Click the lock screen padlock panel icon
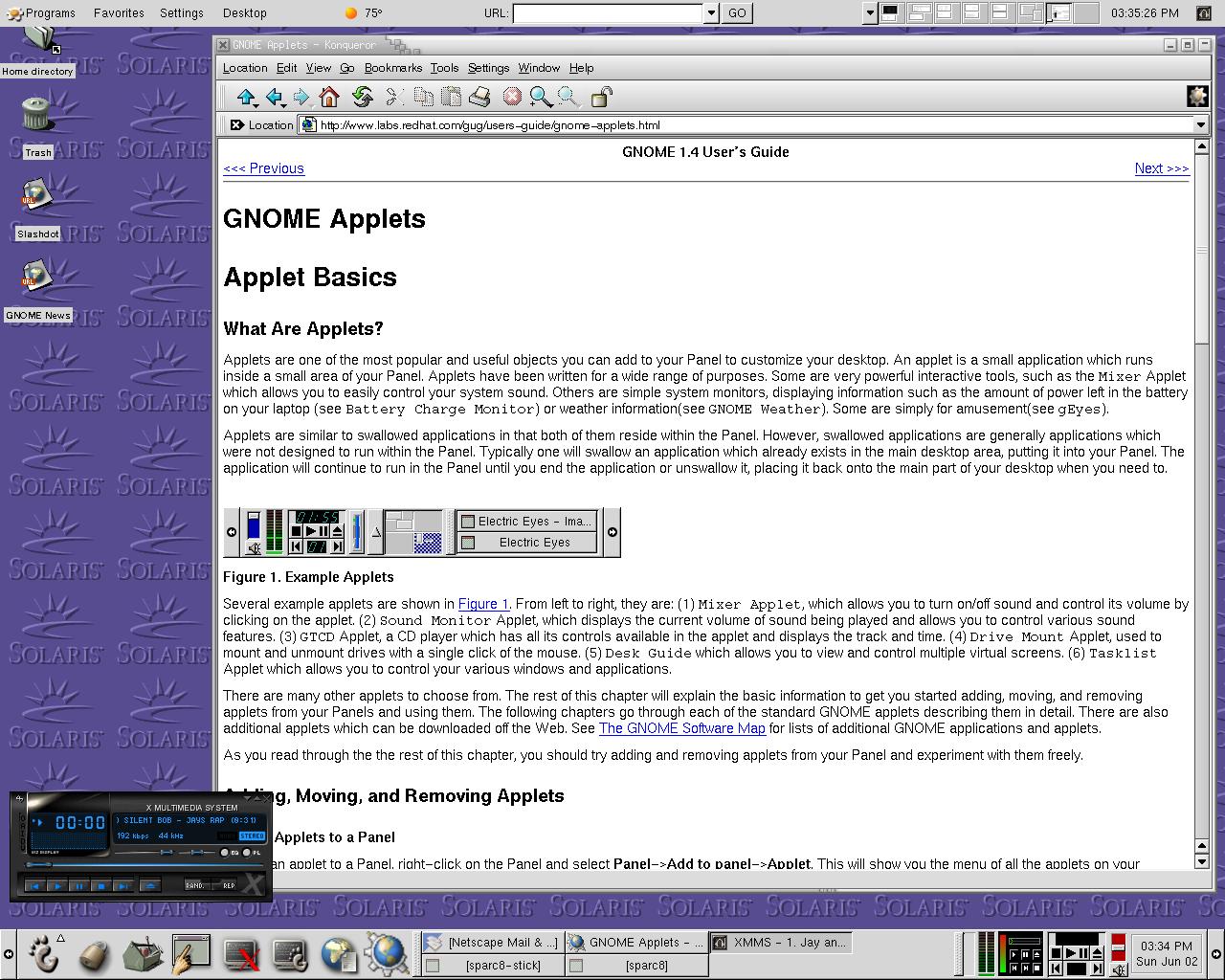 [94, 954]
